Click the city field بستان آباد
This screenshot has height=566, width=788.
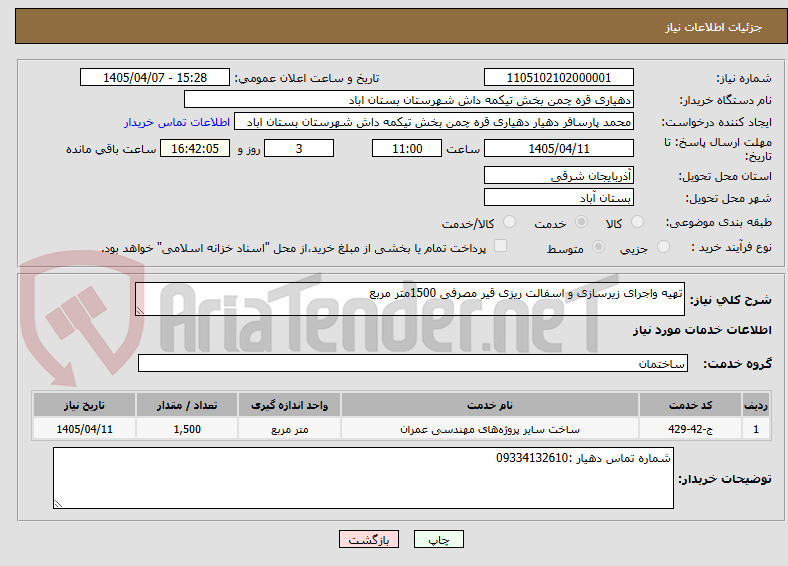click(559, 197)
